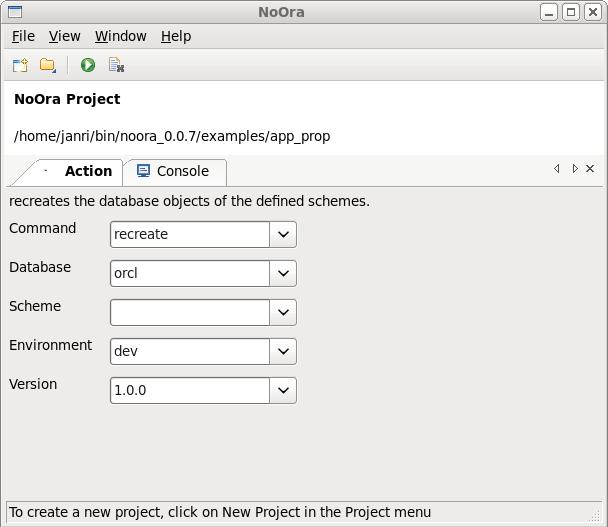Click the Open Project folder icon
The height and width of the screenshot is (527, 608).
point(47,65)
